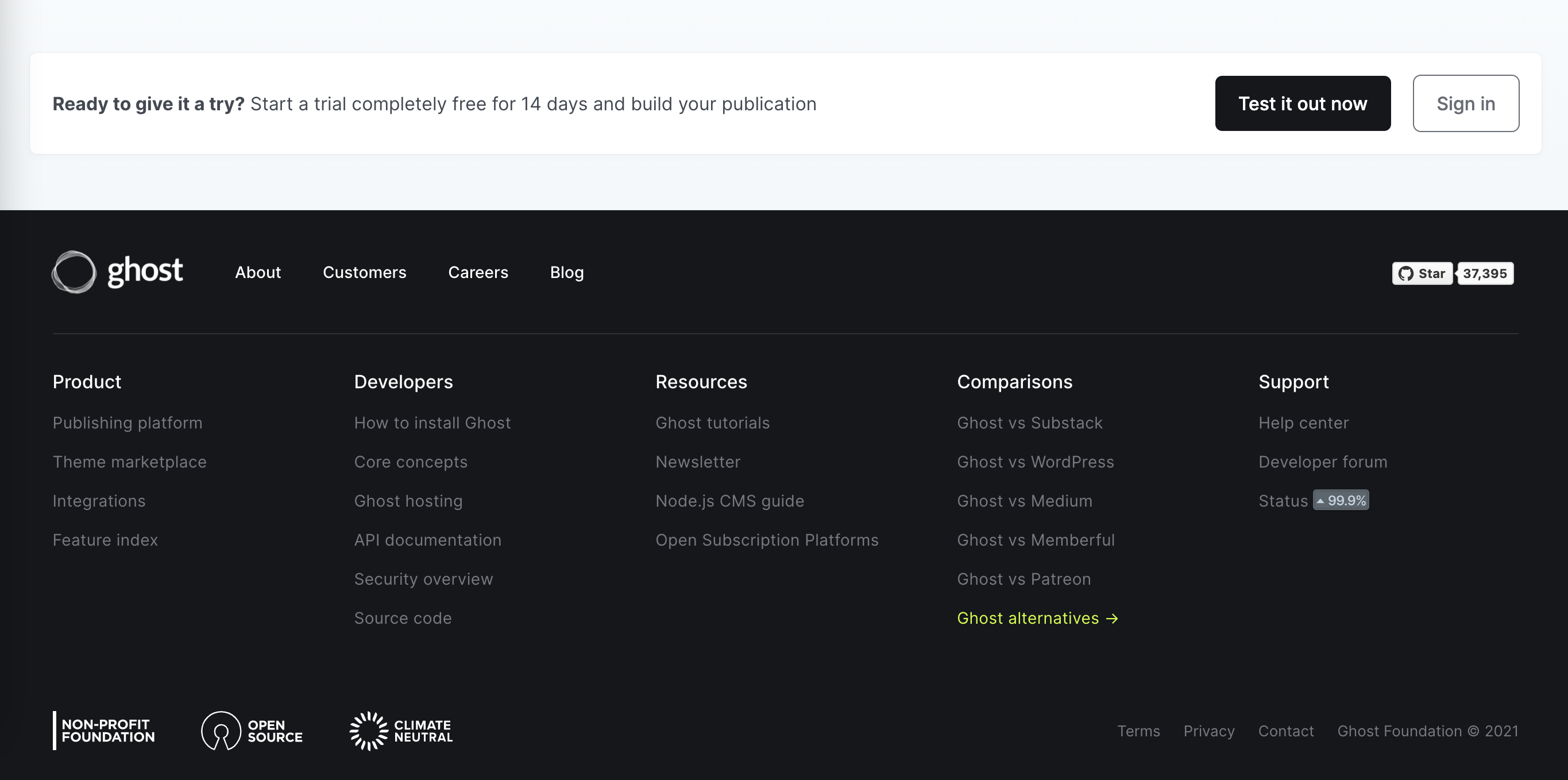1568x780 pixels.
Task: Click the Open Source logo
Action: tap(252, 731)
